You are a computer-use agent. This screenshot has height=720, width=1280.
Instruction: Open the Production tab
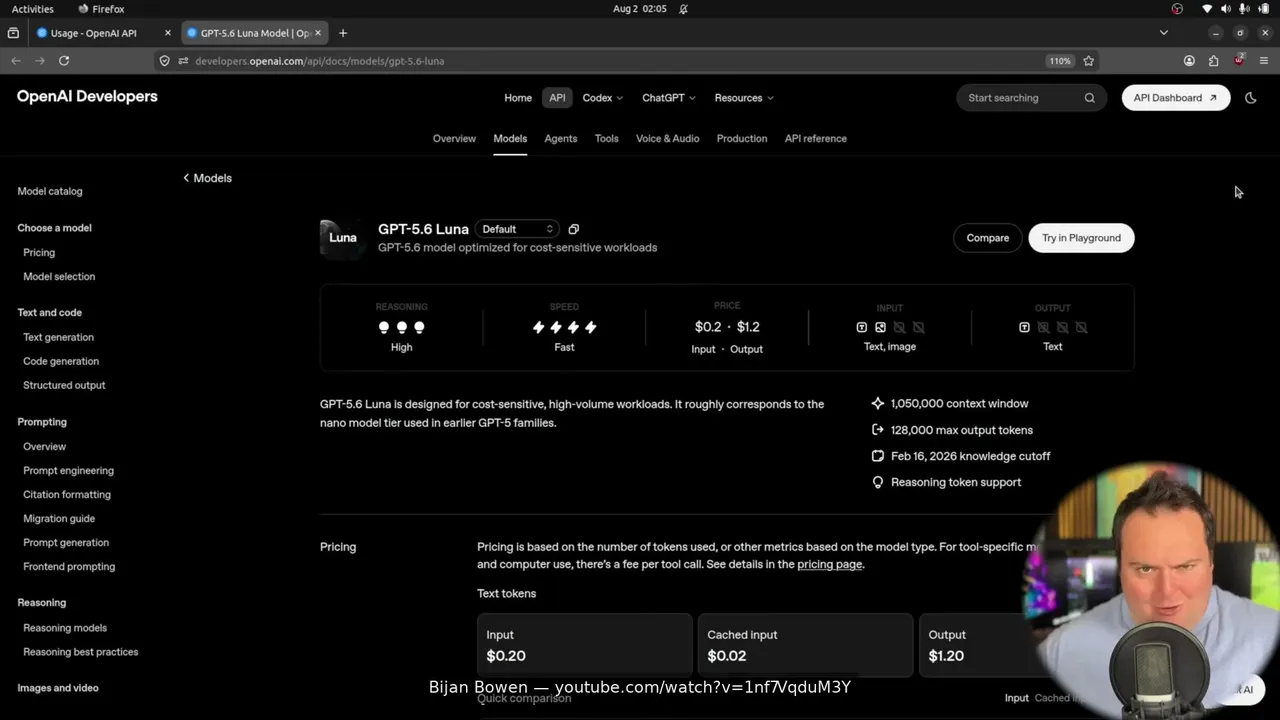pos(742,139)
